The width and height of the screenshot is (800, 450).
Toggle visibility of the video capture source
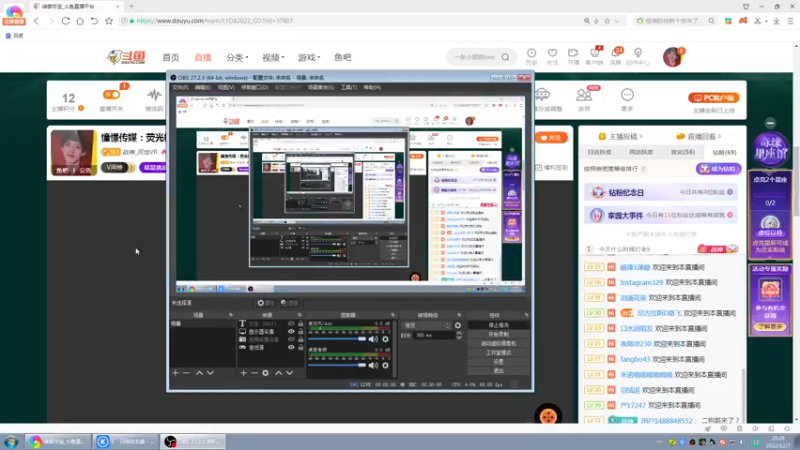(291, 339)
